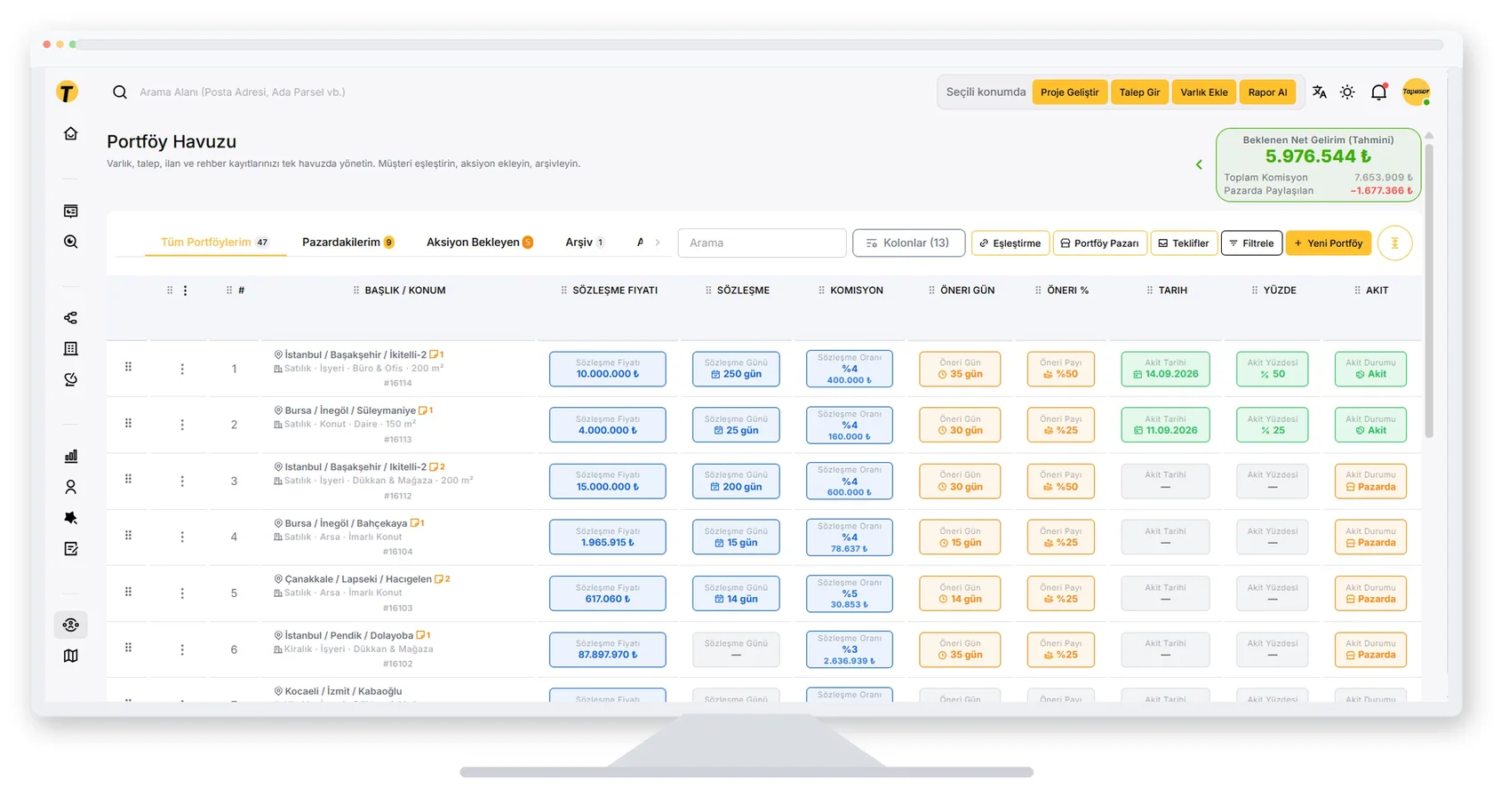
Task: Collapse the Beklenen Net Gelirim card chevron
Action: click(x=1199, y=164)
